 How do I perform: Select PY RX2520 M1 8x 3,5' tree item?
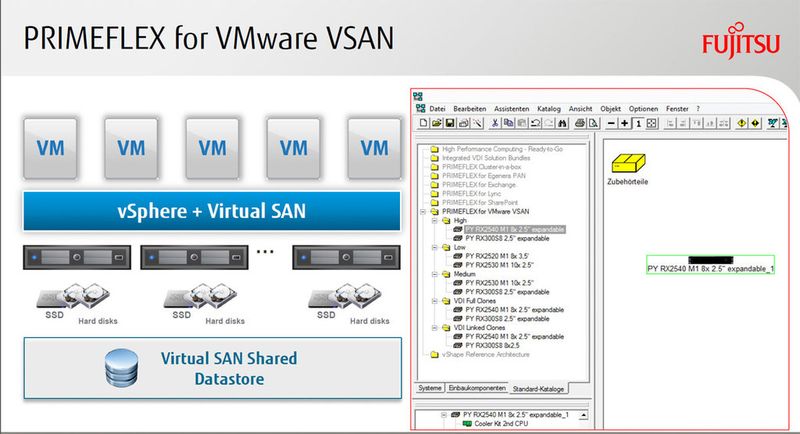[497, 256]
